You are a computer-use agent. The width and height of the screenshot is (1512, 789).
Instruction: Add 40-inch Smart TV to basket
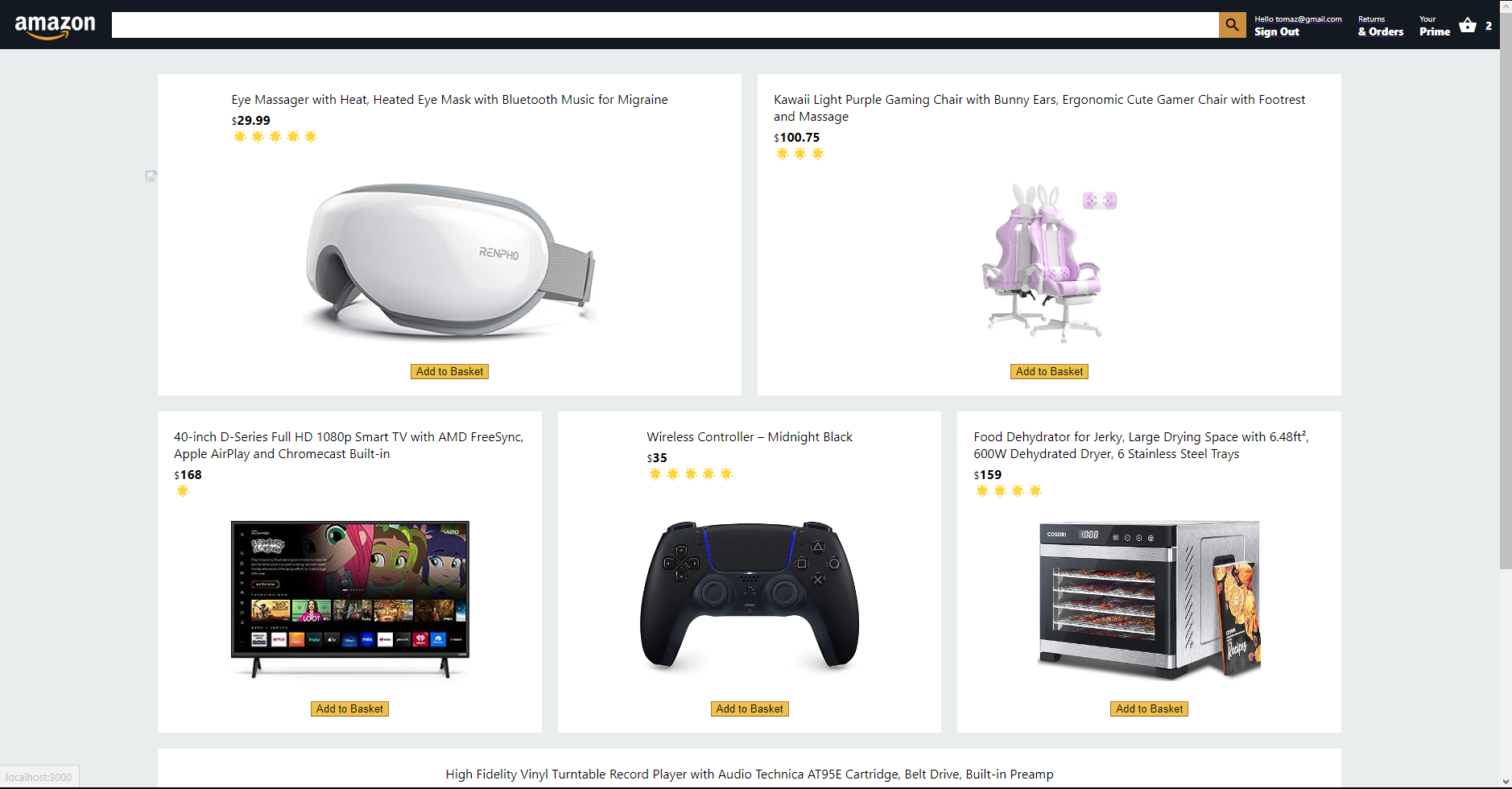click(349, 708)
